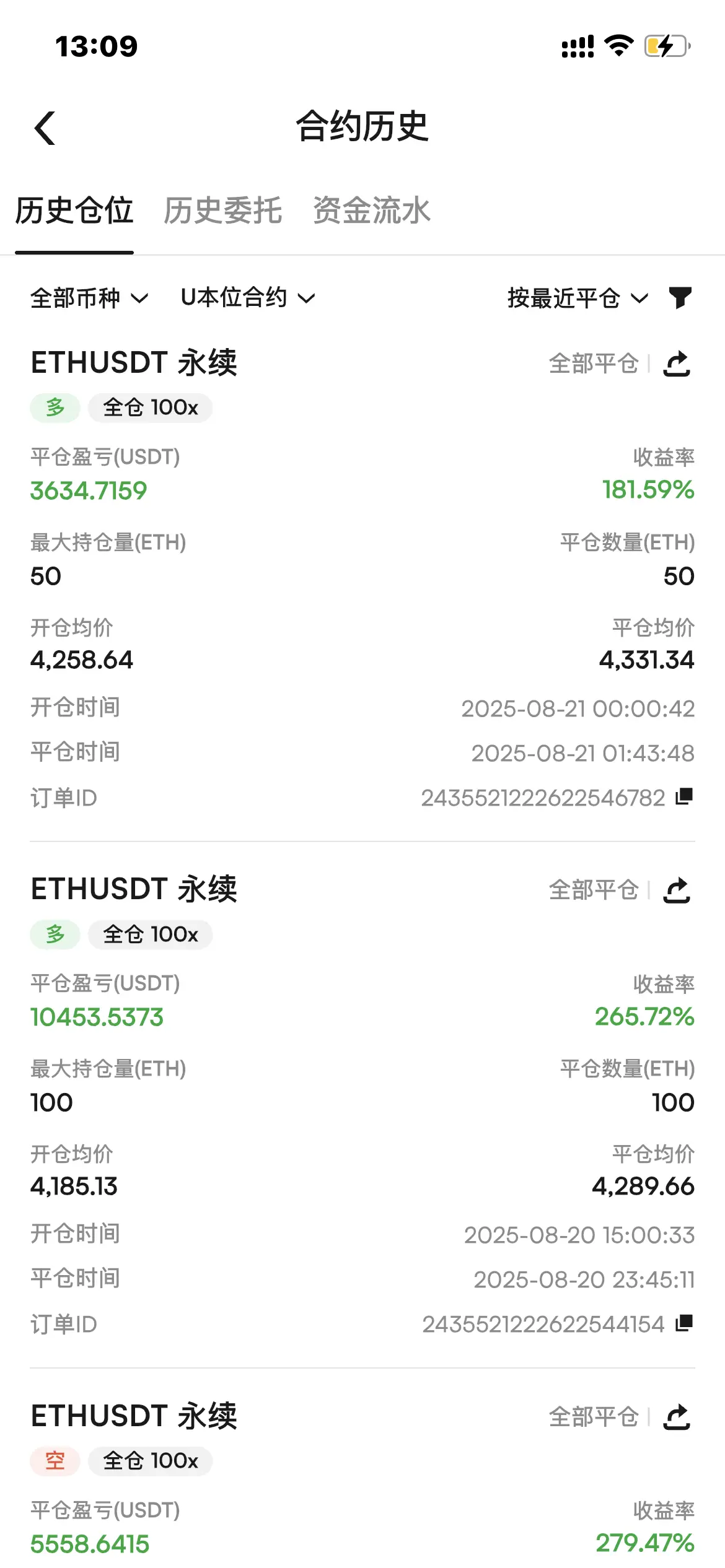The width and height of the screenshot is (725, 1568).
Task: Open the funnel filter icon
Action: [680, 298]
